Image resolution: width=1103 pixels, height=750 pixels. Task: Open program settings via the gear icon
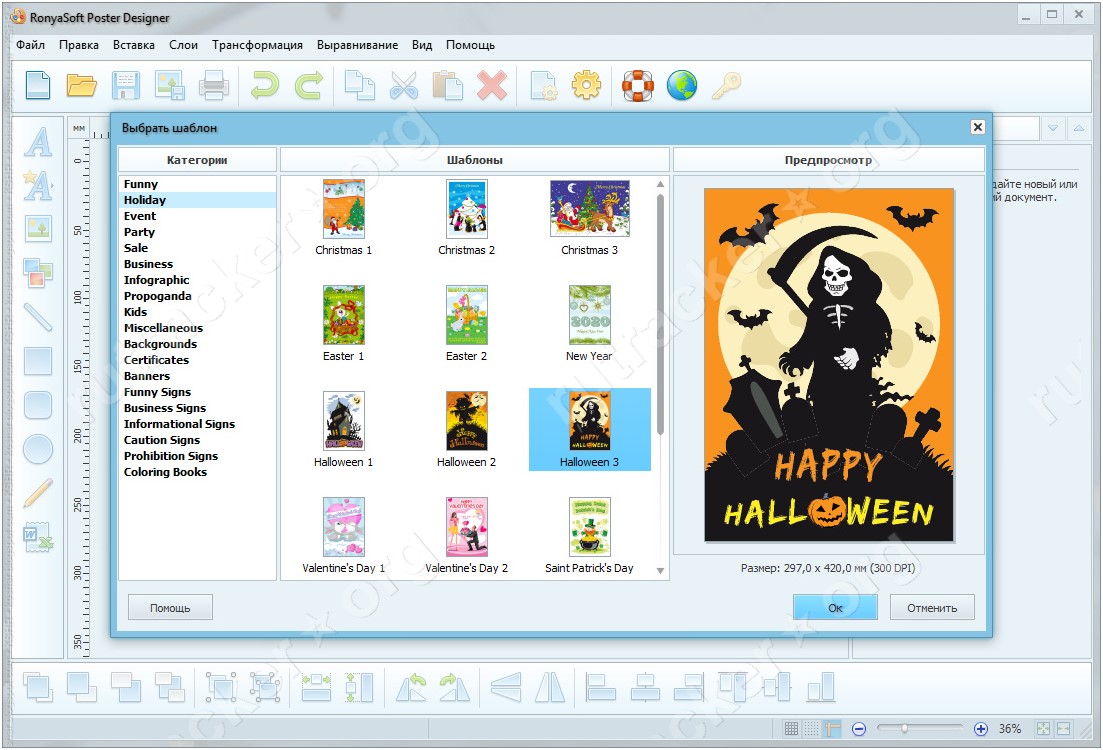click(586, 85)
